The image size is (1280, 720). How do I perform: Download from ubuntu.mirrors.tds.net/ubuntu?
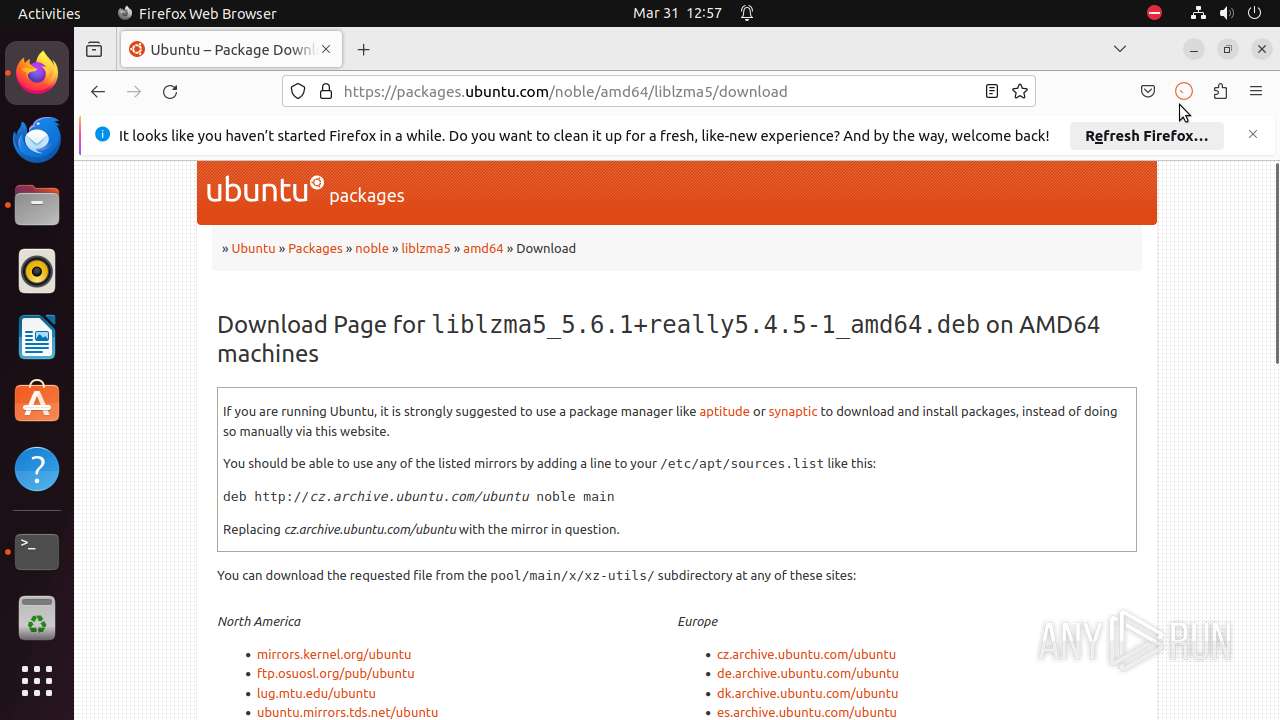[347, 712]
